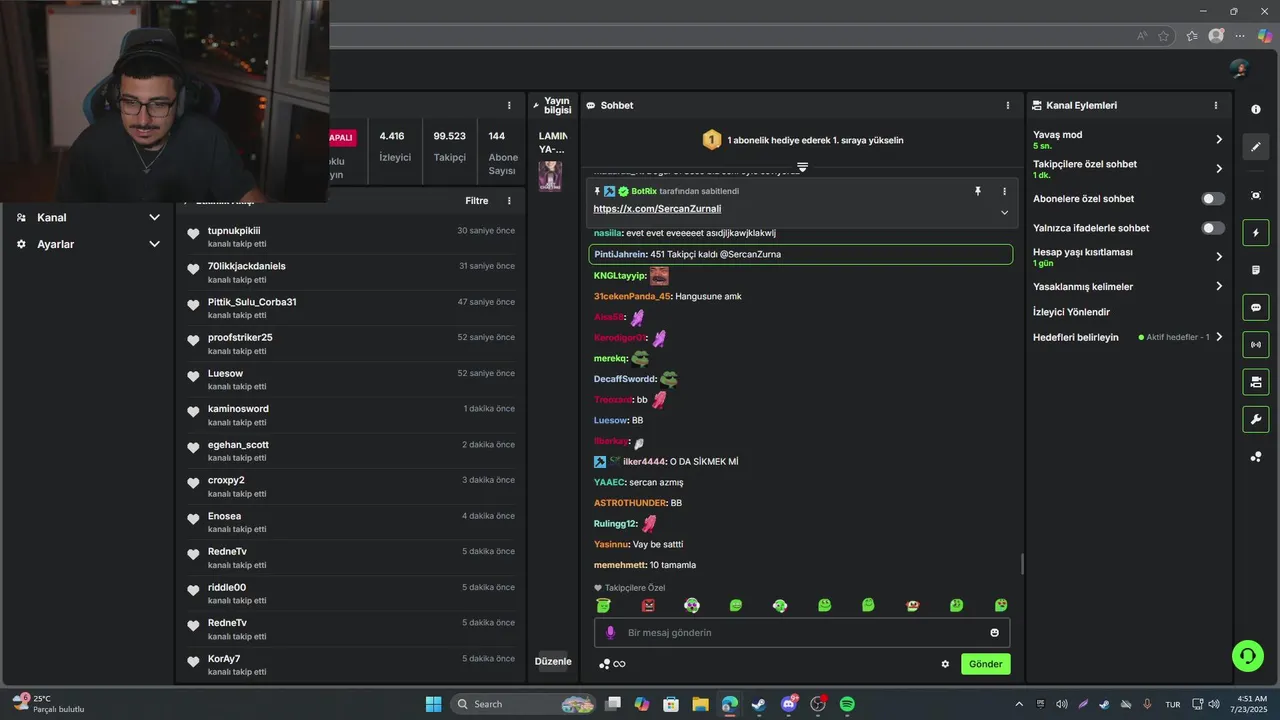Open three-dot menu beside Filtre
Image resolution: width=1280 pixels, height=720 pixels.
coord(509,201)
